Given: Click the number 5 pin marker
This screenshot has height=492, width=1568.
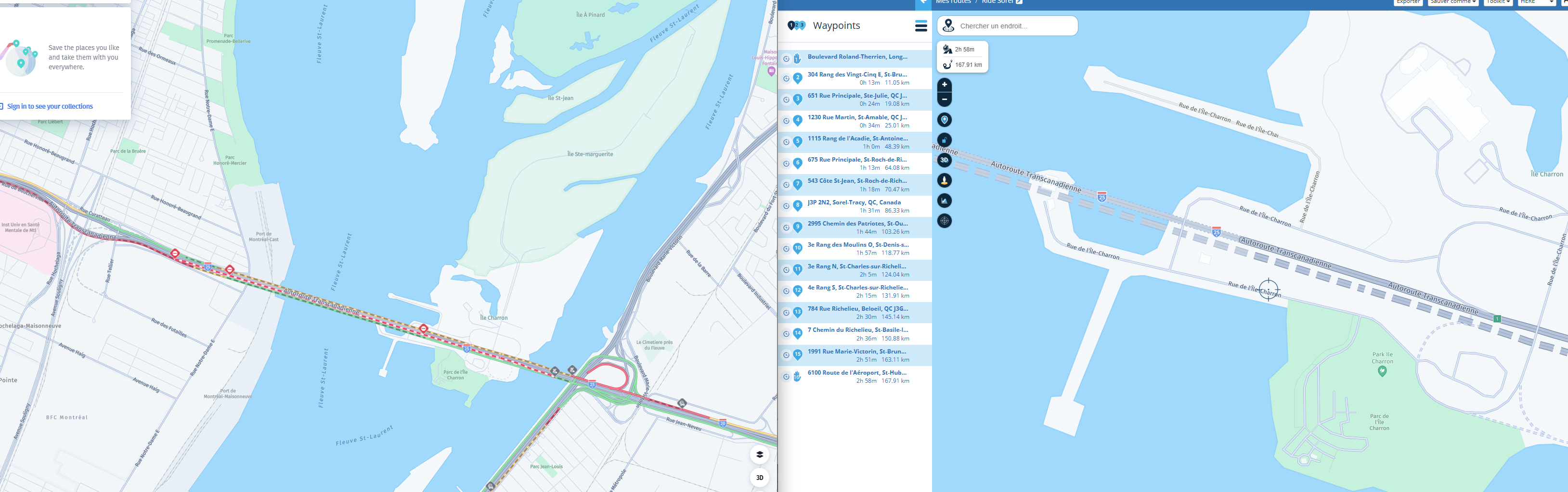Looking at the screenshot, I should [797, 142].
